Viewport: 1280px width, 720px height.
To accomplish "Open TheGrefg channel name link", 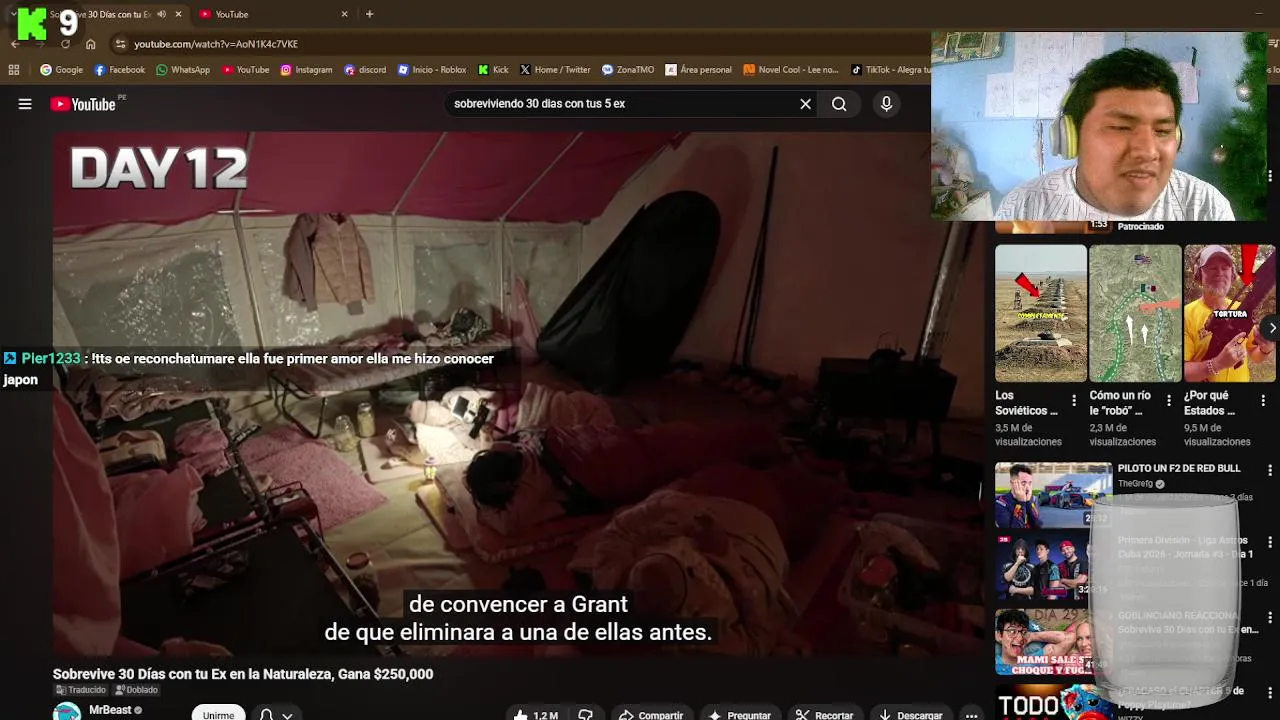I will pos(1135,484).
